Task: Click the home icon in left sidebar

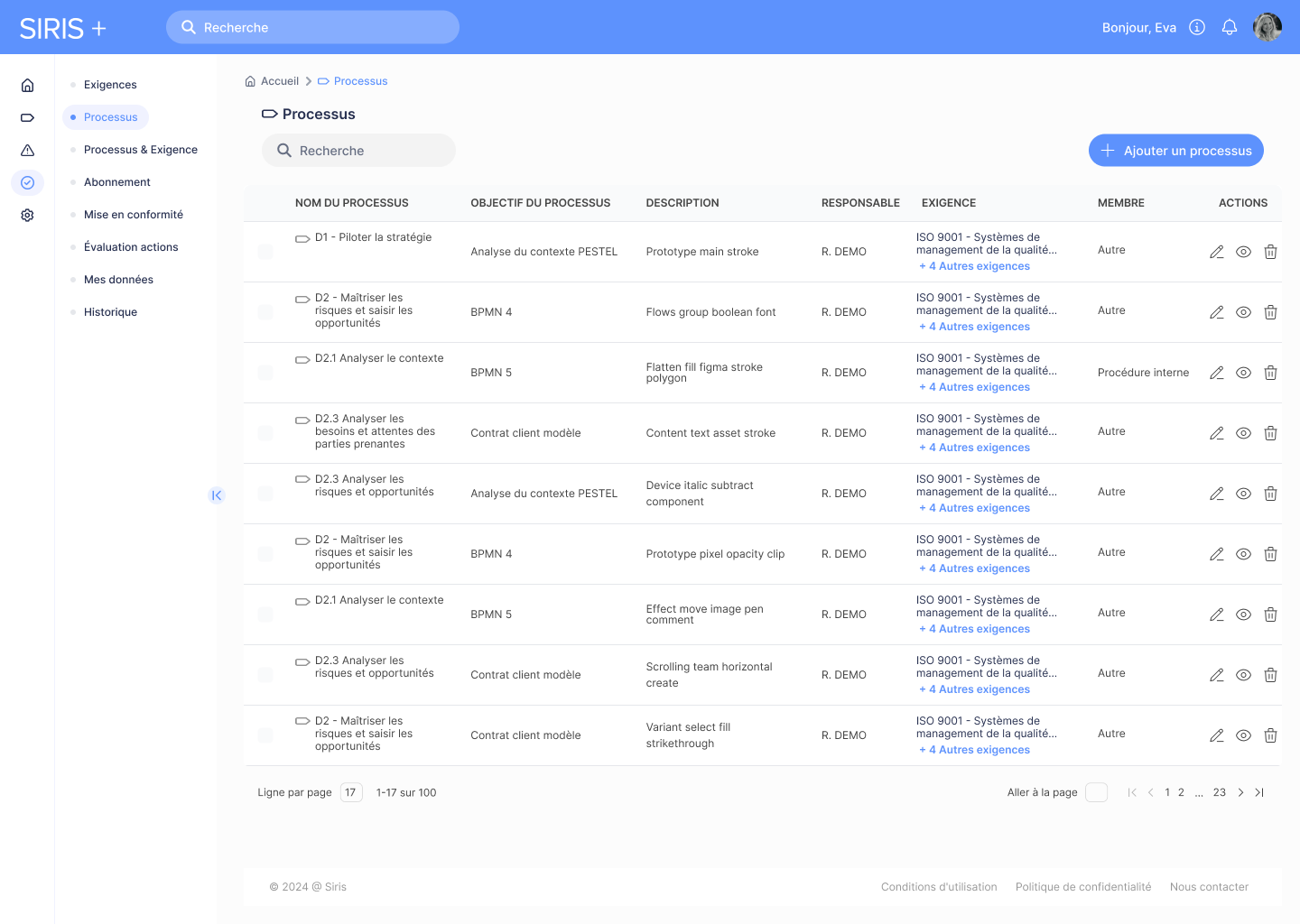Action: click(x=27, y=85)
